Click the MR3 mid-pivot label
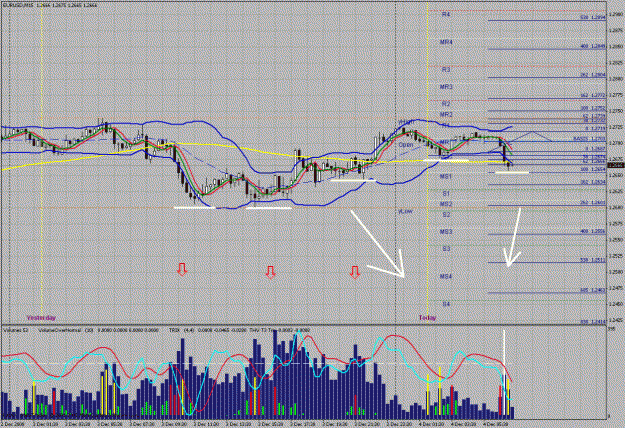This screenshot has width=625, height=428. pos(446,87)
